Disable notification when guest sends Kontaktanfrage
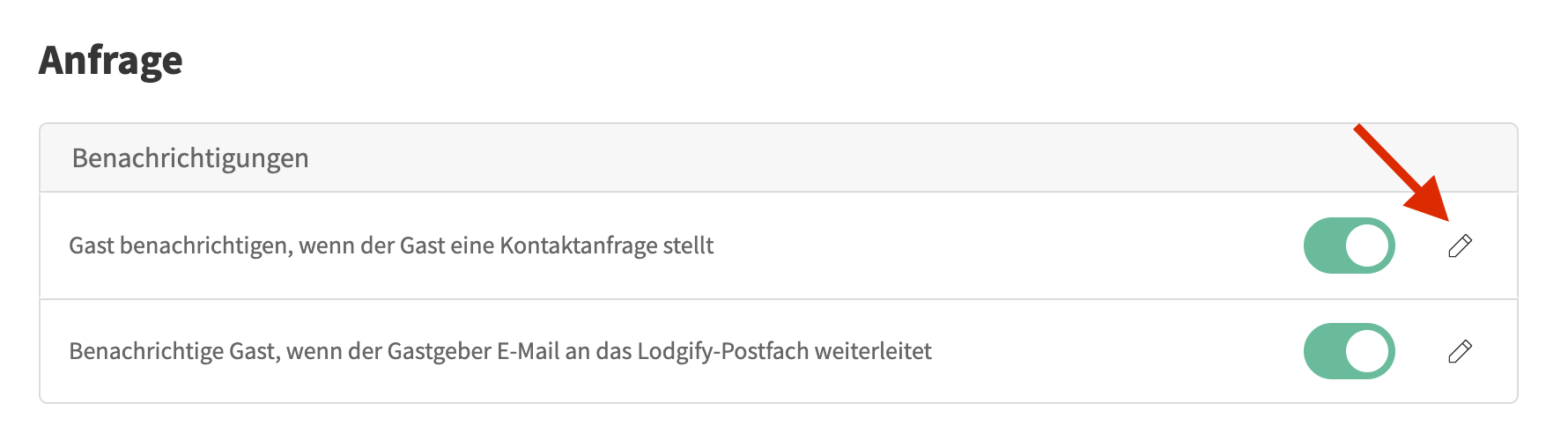The height and width of the screenshot is (440, 1568). coord(1349,246)
